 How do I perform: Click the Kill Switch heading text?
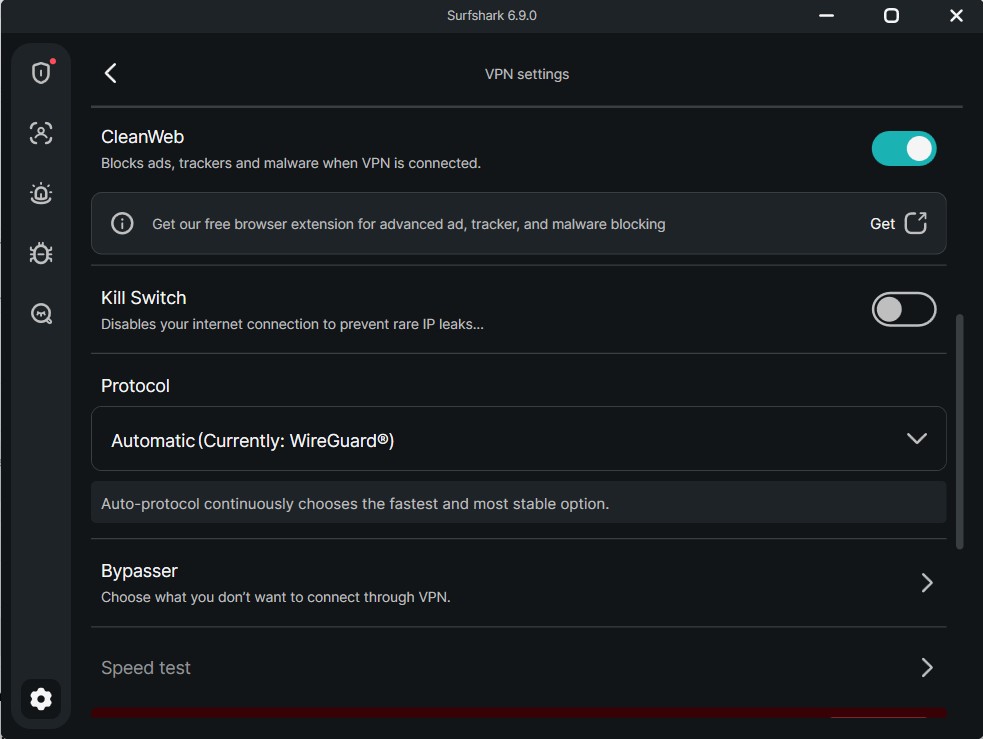(x=144, y=298)
